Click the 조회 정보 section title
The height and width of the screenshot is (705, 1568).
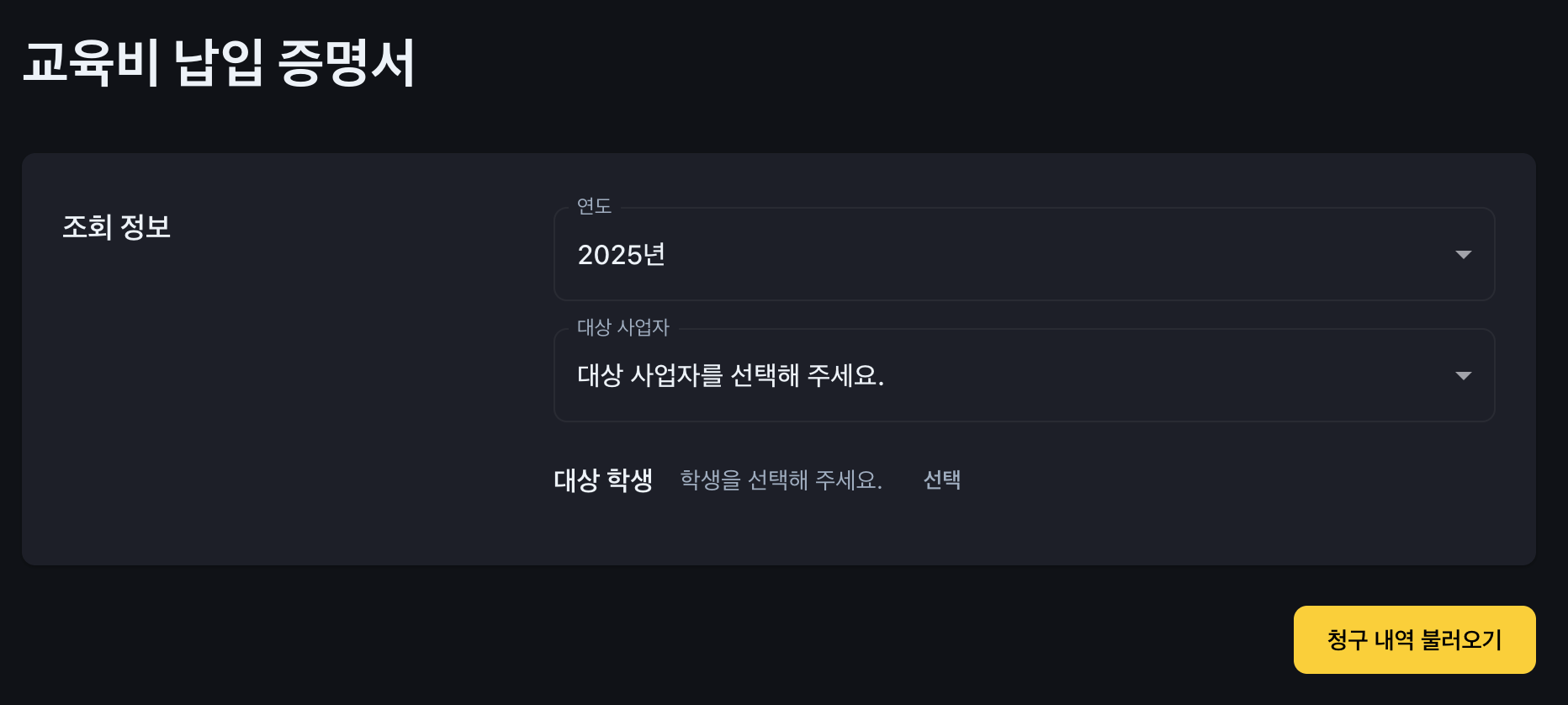click(x=117, y=227)
